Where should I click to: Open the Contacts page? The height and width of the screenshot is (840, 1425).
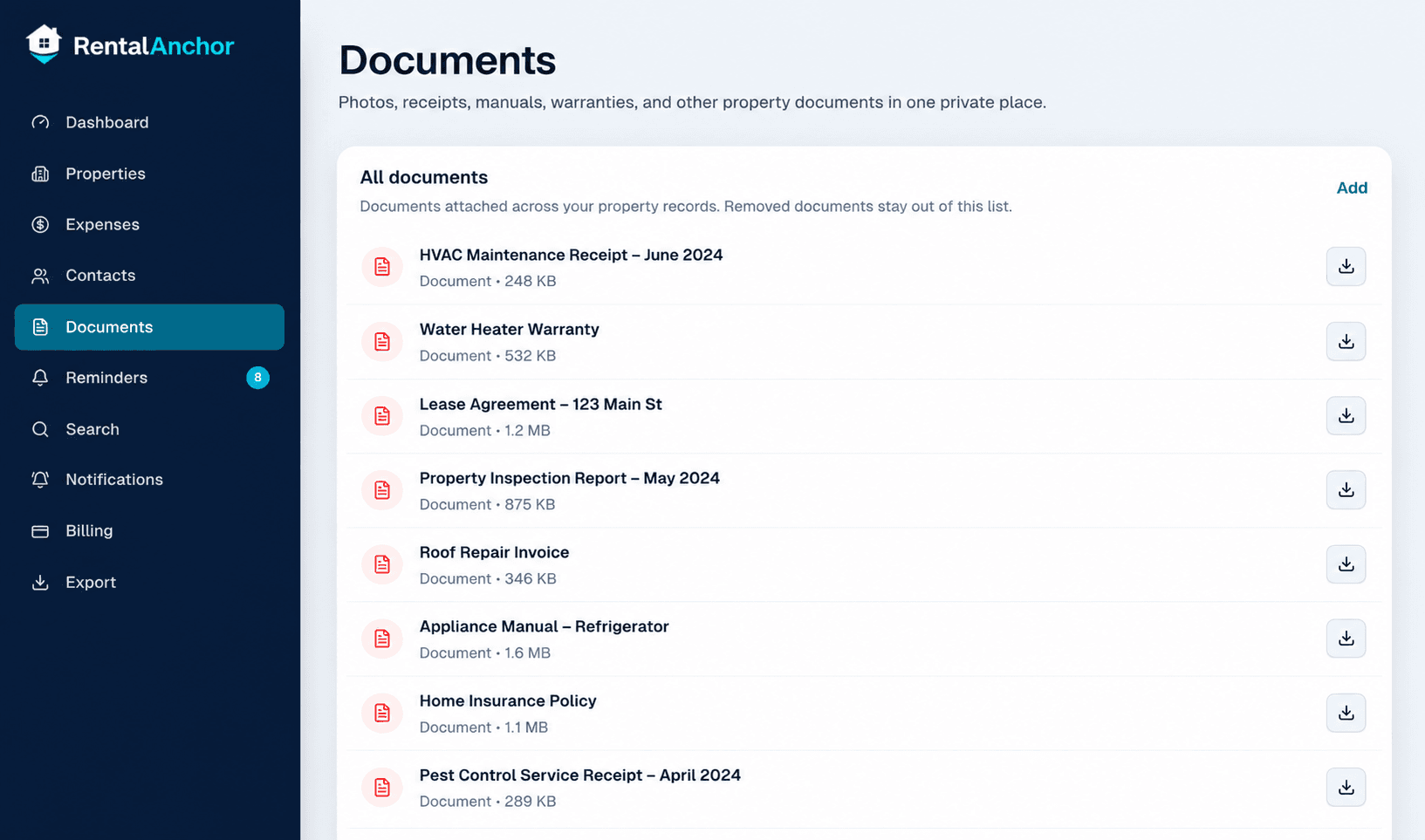[x=149, y=276]
